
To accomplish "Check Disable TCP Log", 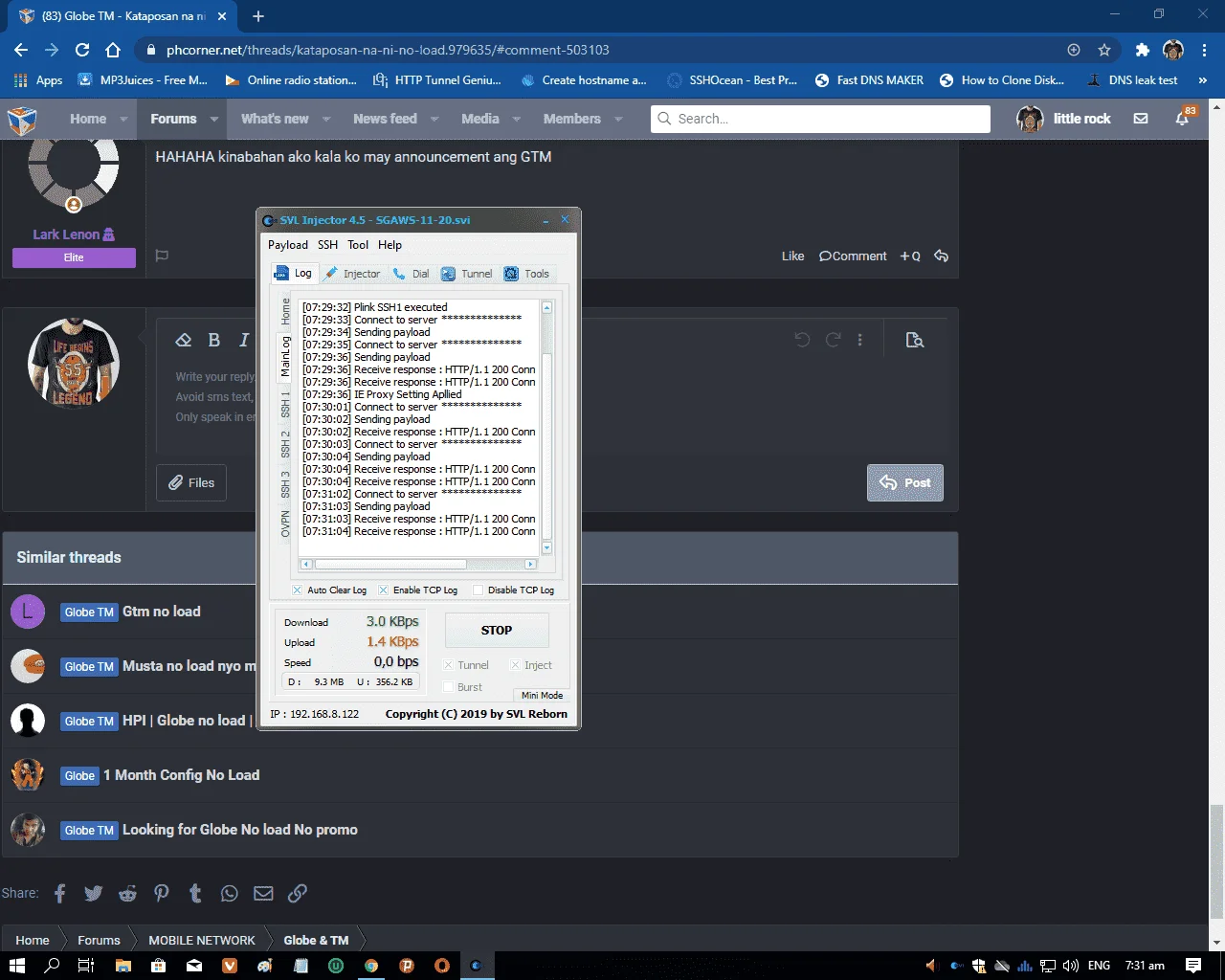I will click(x=479, y=590).
